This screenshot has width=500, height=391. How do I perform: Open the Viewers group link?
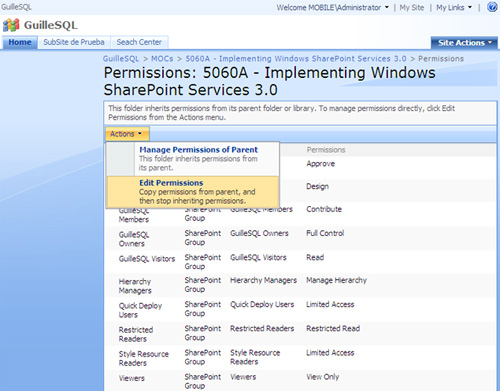tap(132, 378)
